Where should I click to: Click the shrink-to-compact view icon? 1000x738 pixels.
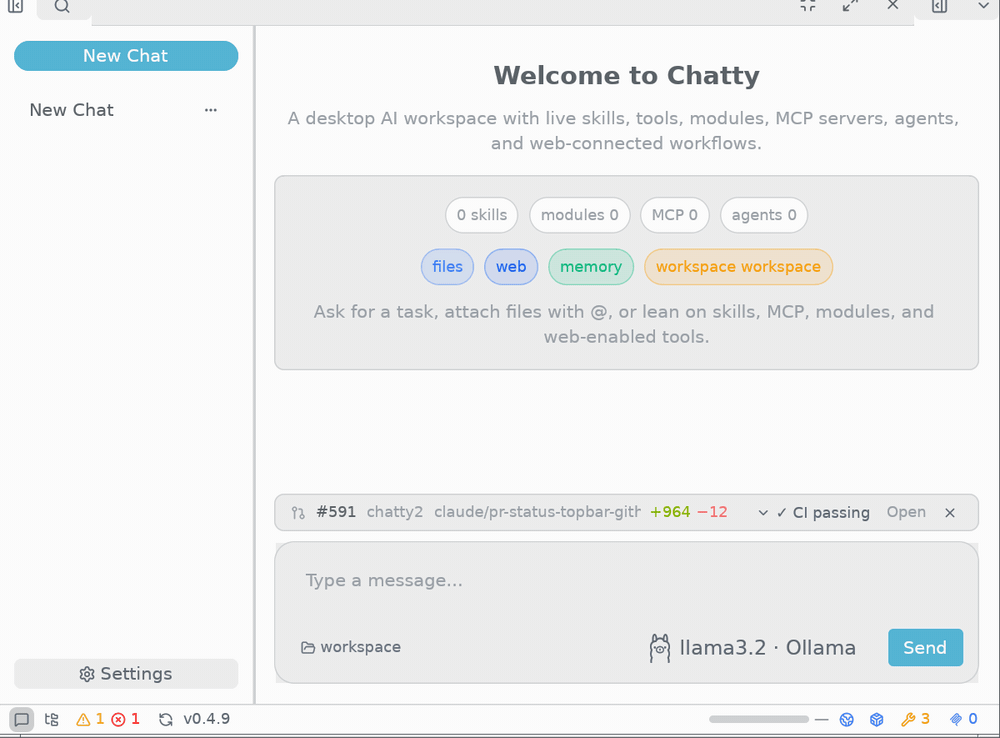click(x=808, y=6)
